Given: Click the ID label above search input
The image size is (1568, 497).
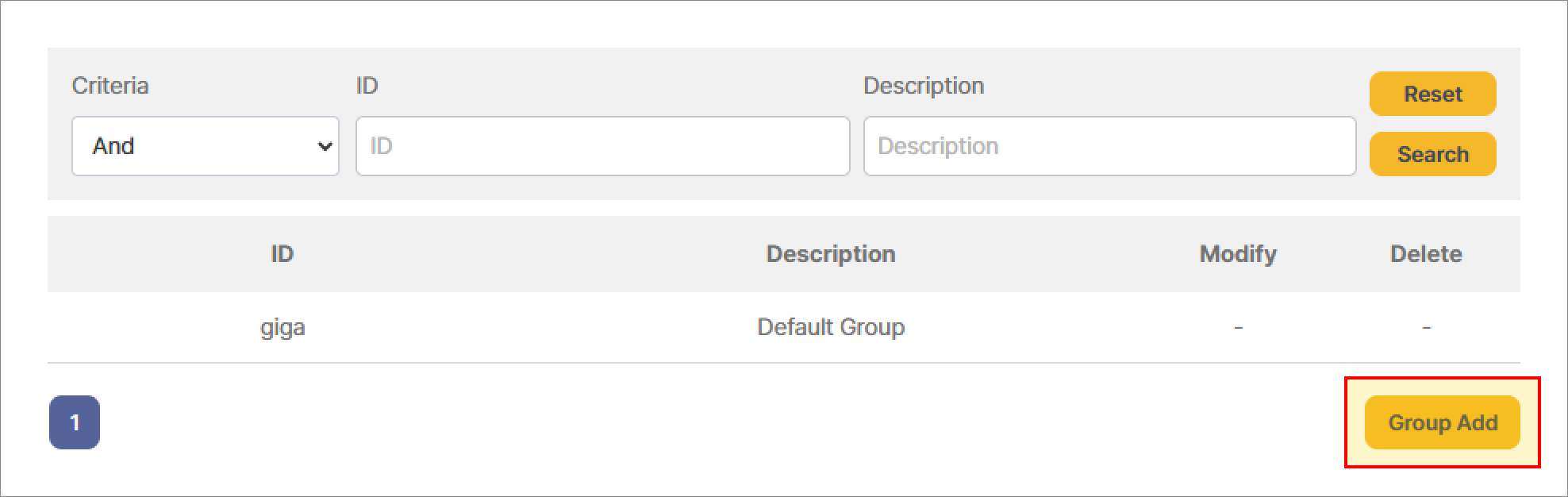Looking at the screenshot, I should click(367, 86).
